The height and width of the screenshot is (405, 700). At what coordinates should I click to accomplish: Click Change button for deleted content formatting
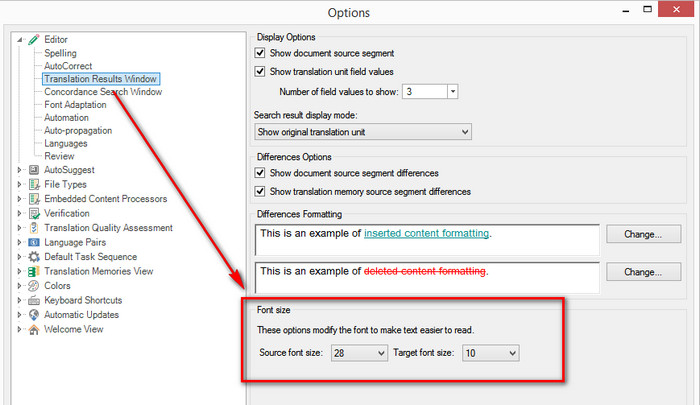tap(643, 272)
